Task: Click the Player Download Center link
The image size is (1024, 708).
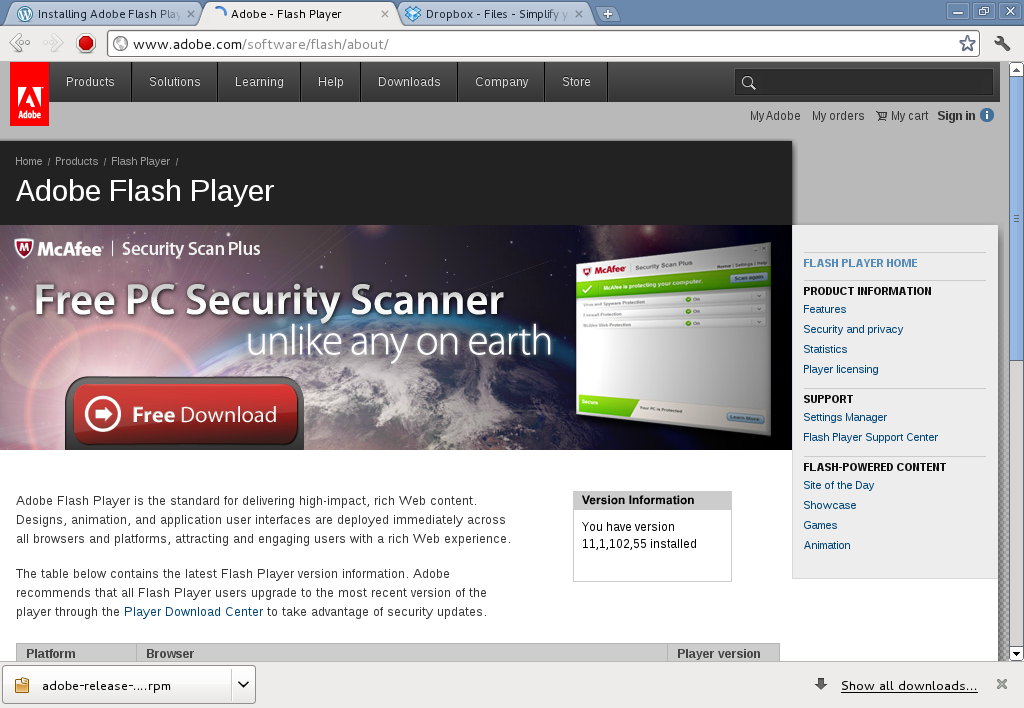Action: 193,611
